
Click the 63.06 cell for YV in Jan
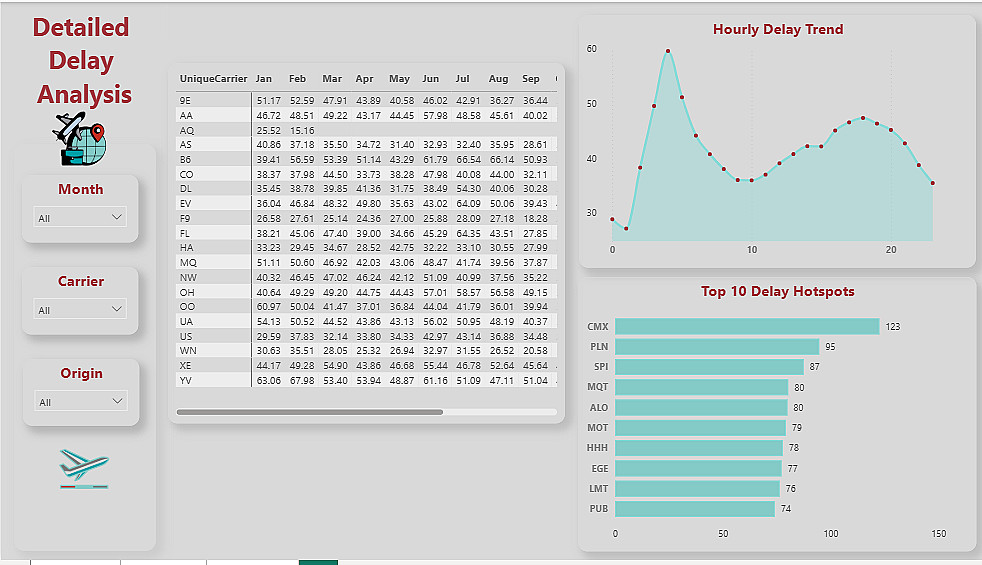pyautogui.click(x=269, y=380)
